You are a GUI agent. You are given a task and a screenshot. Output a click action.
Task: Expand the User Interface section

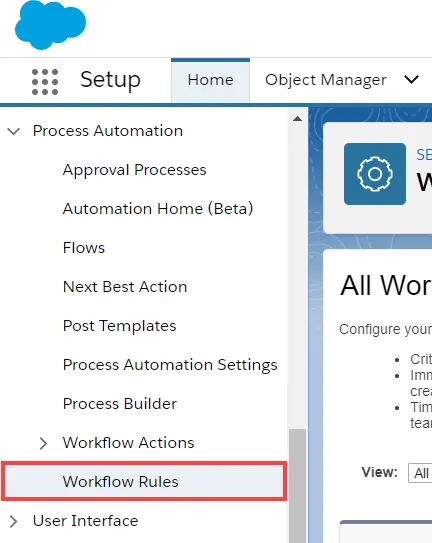click(14, 521)
